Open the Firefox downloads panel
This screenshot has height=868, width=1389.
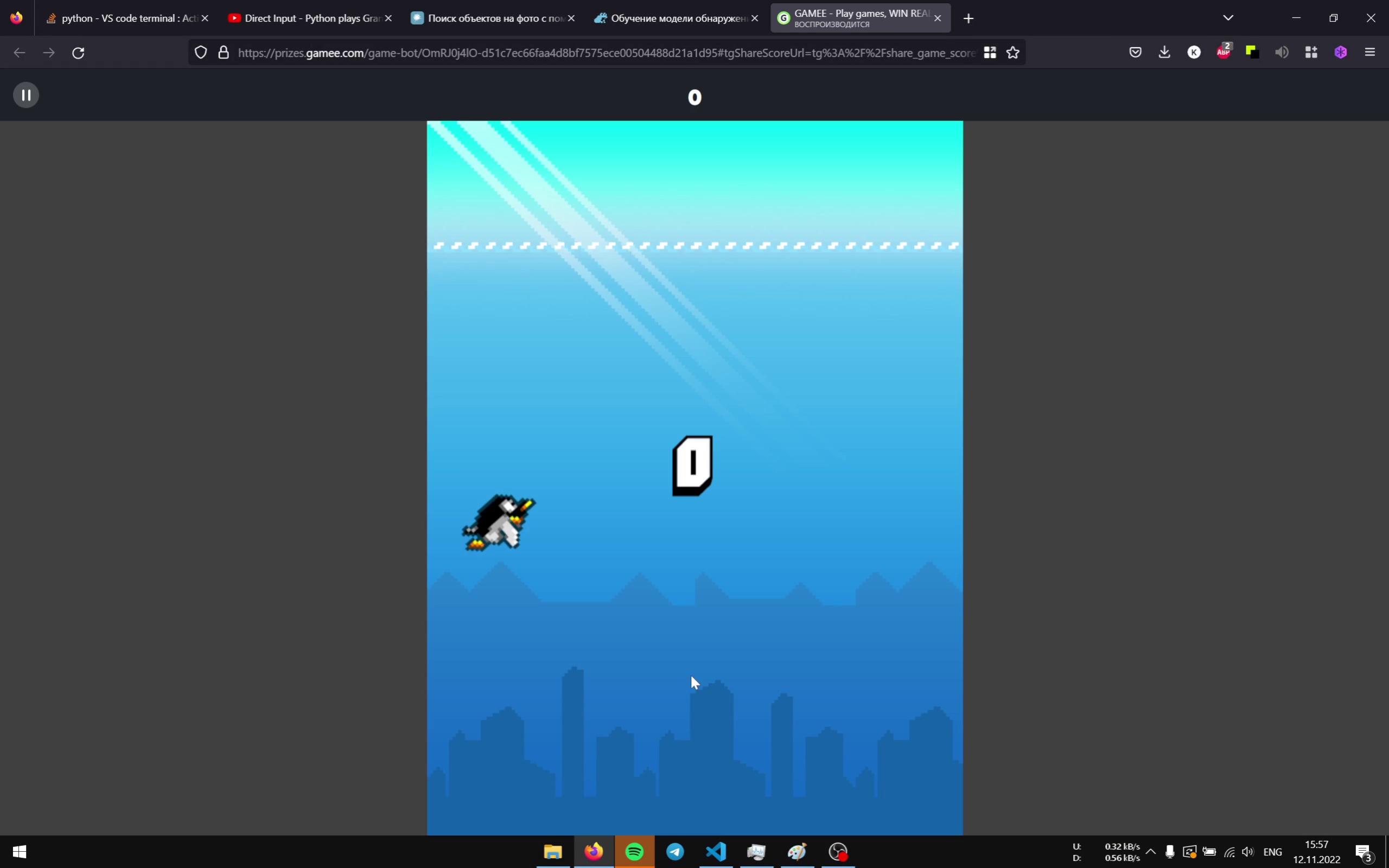(1164, 53)
